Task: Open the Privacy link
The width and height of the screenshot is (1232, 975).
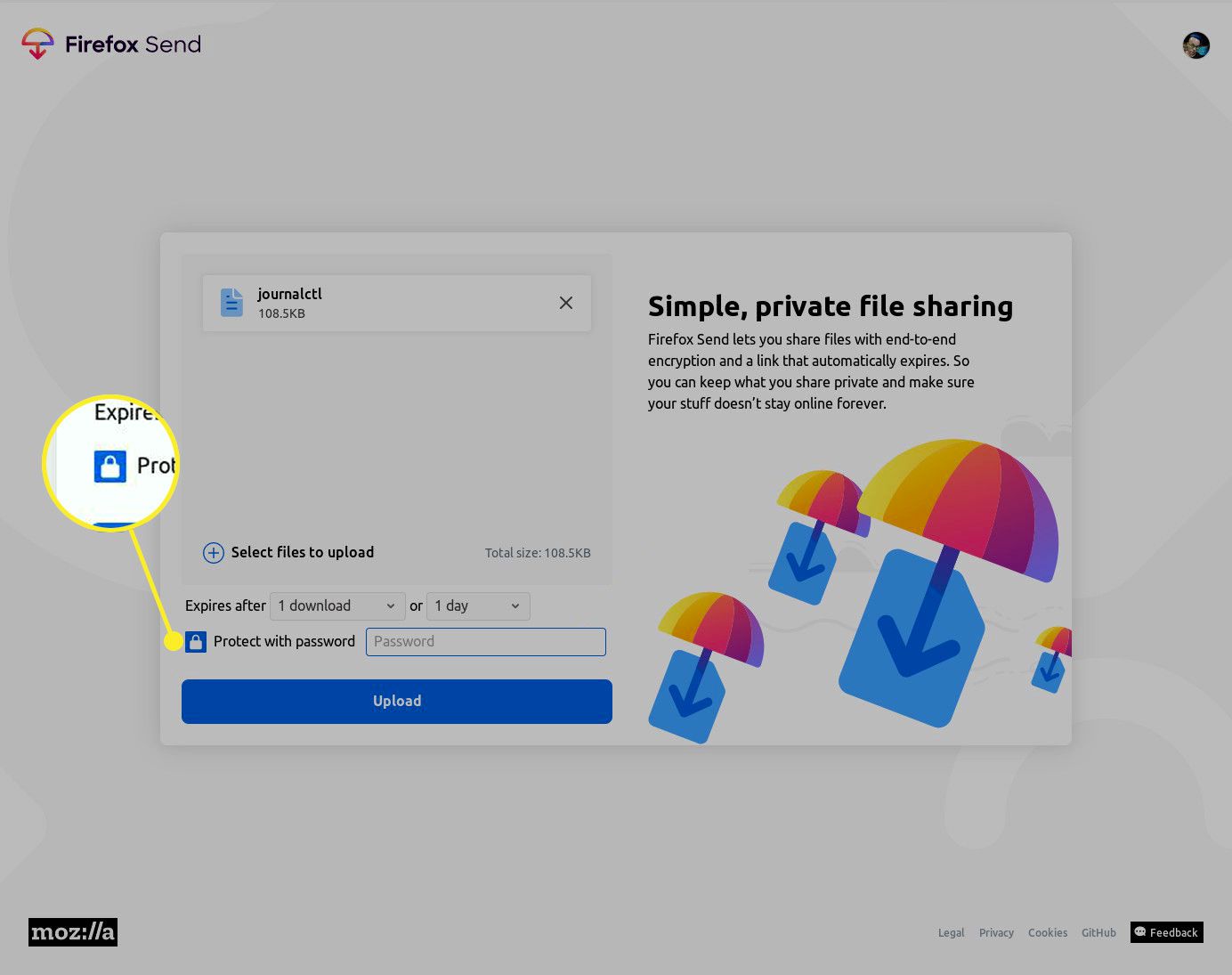Action: (996, 933)
